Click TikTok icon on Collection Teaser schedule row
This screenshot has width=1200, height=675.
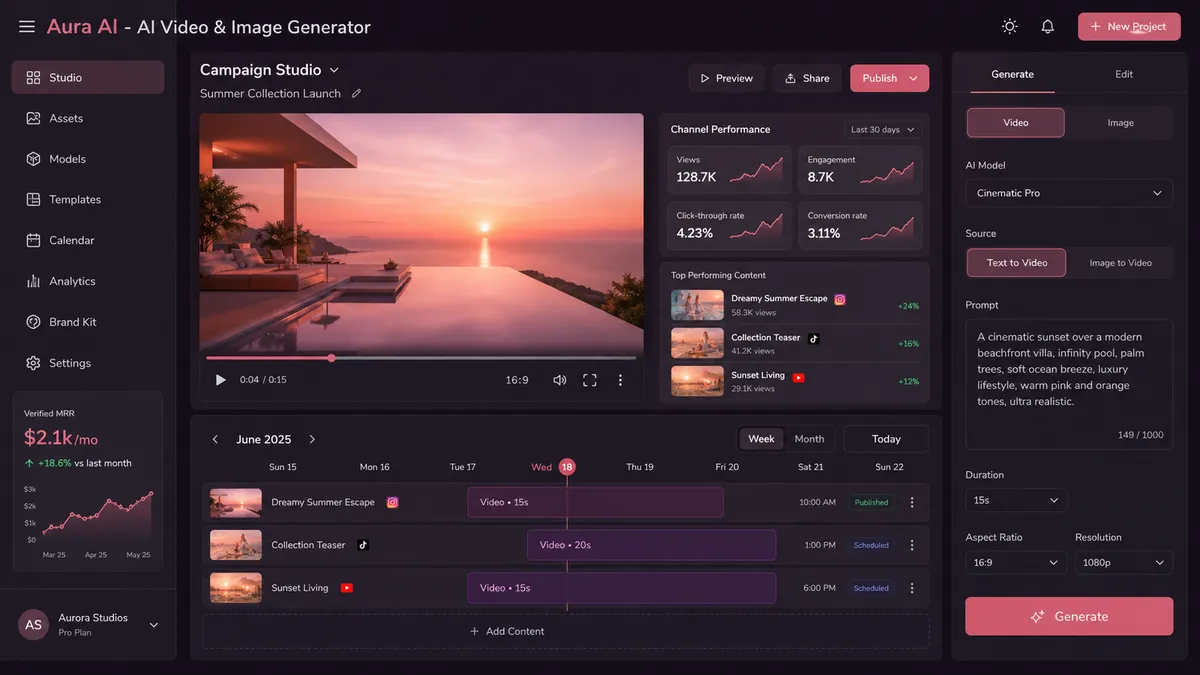click(363, 545)
